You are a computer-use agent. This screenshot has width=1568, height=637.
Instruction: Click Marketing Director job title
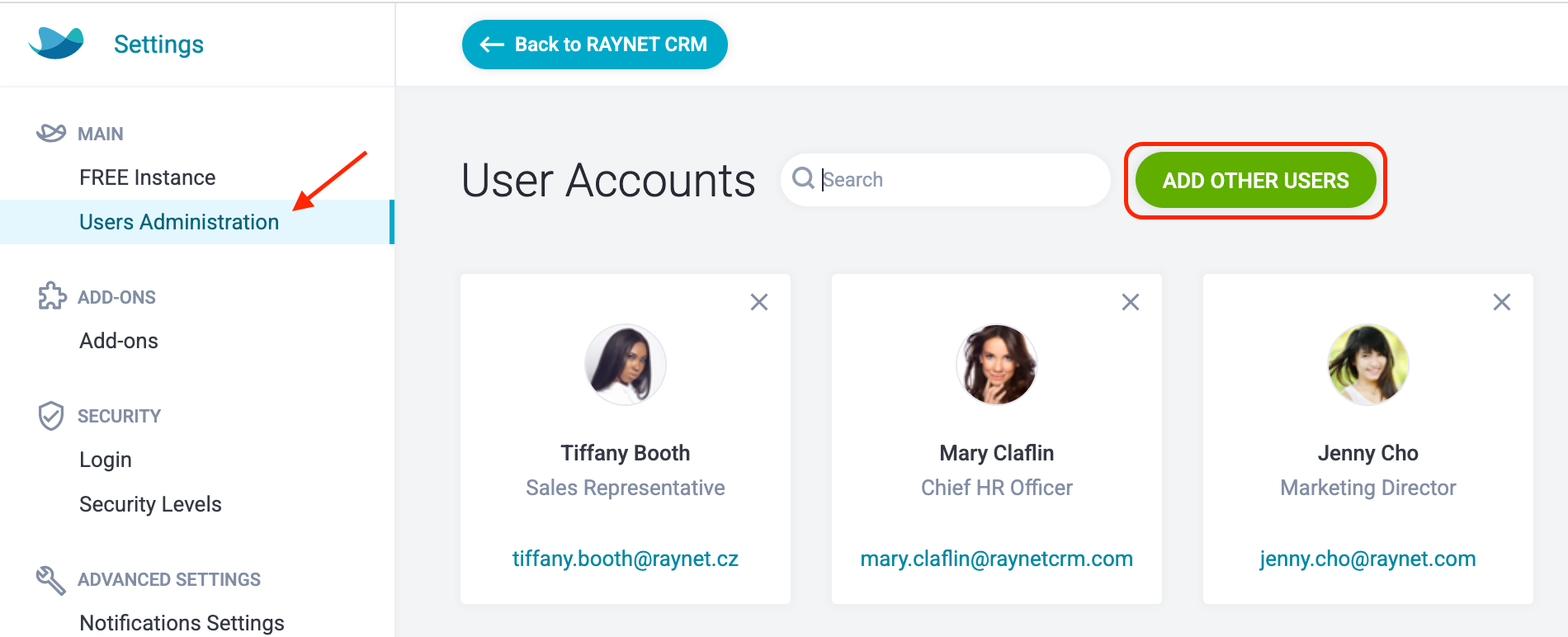pos(1368,488)
